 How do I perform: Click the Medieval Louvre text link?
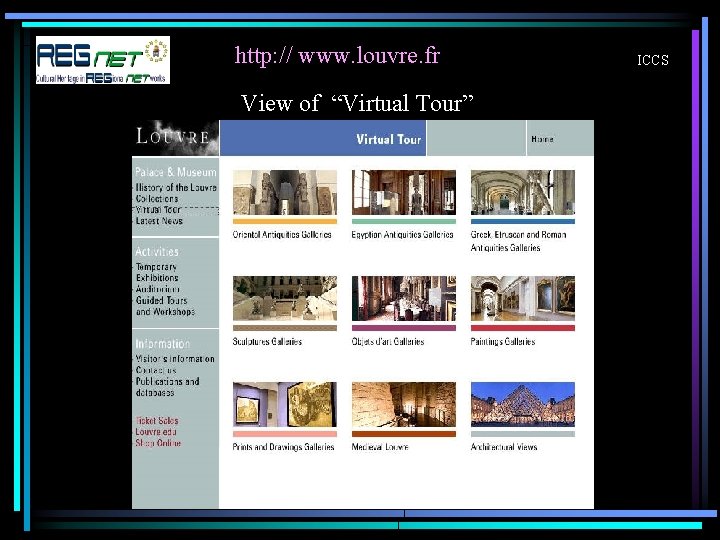click(380, 447)
